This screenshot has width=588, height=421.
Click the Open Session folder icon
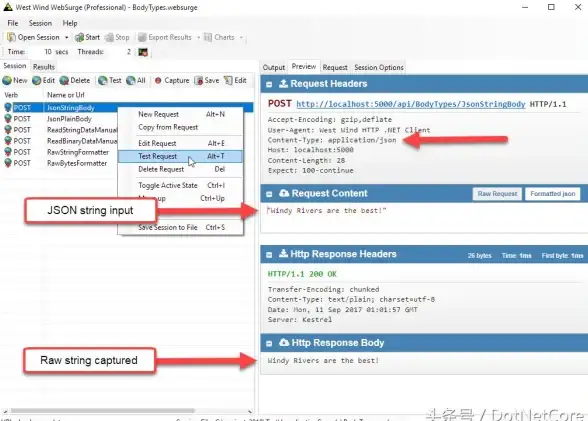(x=11, y=37)
